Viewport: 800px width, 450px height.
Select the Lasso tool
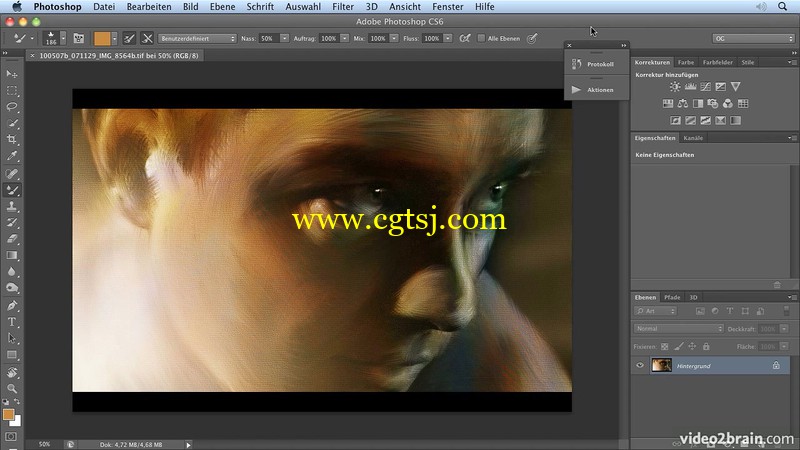(x=12, y=107)
